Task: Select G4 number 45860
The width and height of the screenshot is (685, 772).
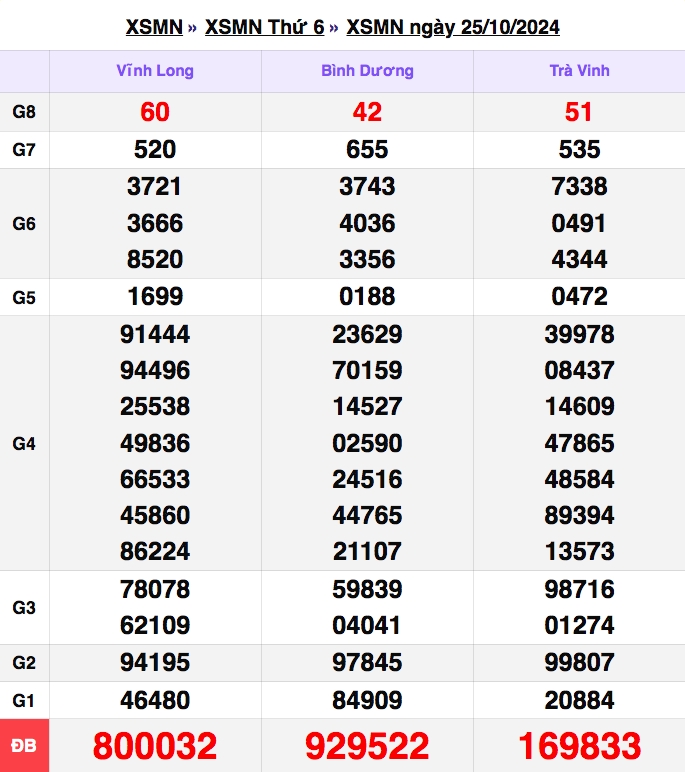Action: pos(155,515)
